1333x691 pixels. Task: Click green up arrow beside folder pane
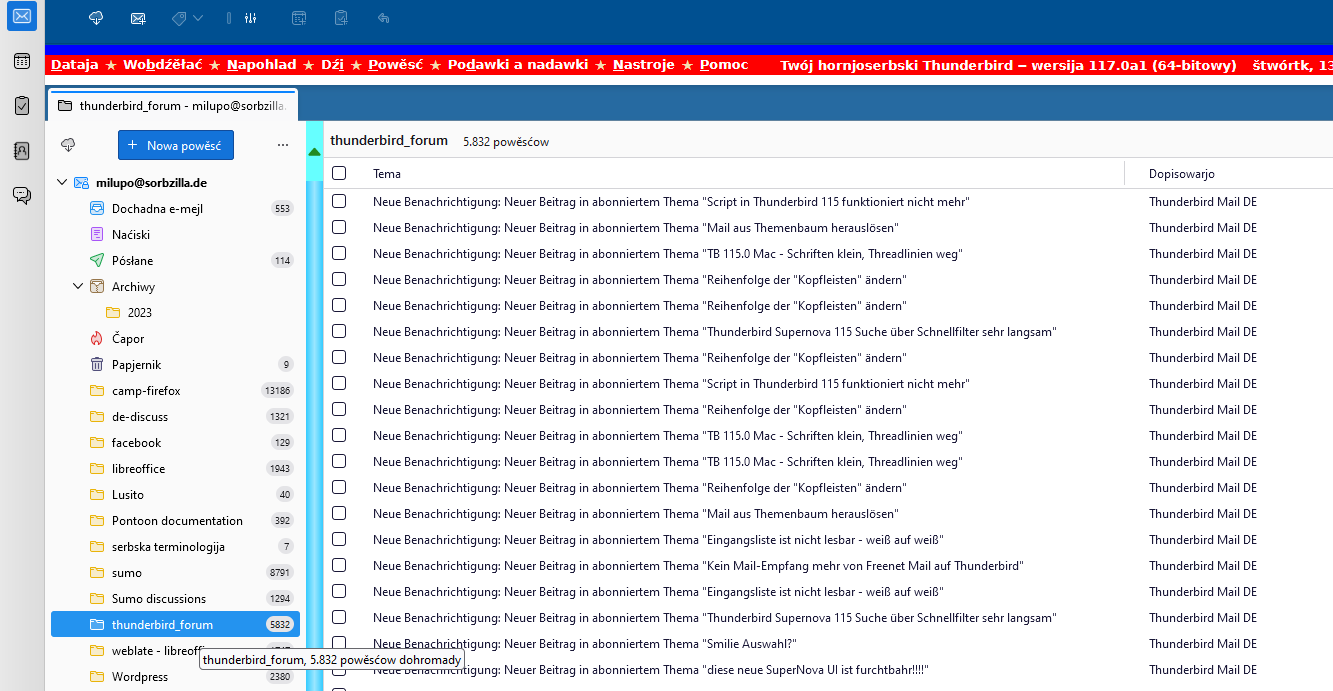(x=314, y=153)
